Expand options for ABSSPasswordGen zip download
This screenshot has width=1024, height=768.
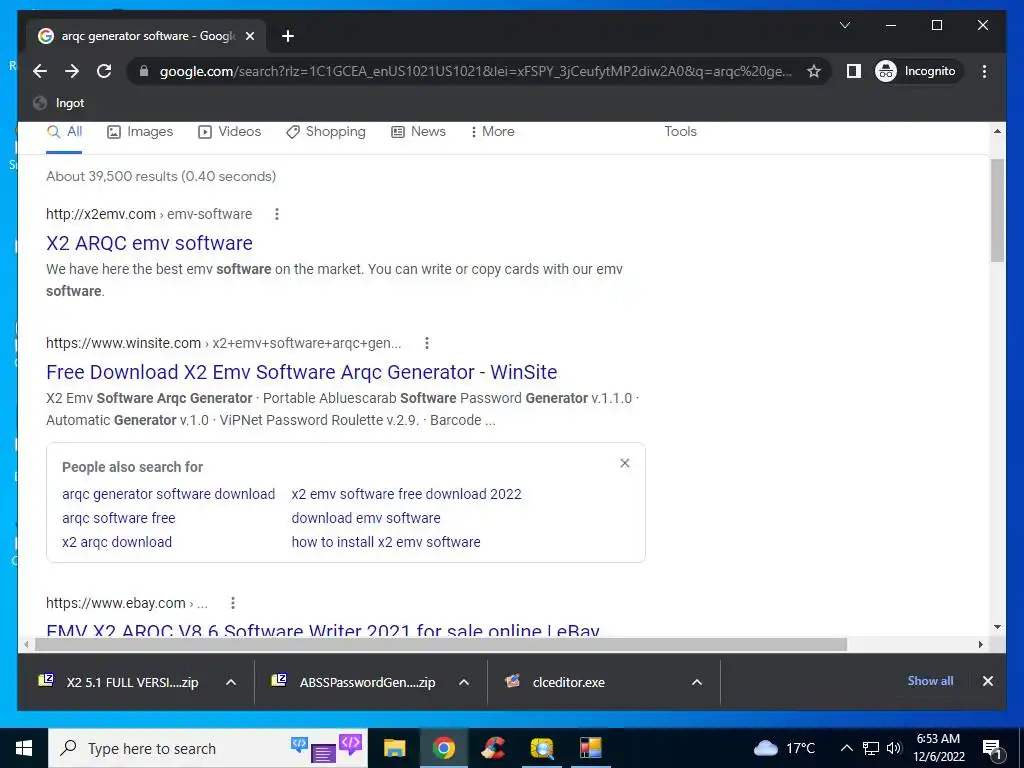coord(464,682)
